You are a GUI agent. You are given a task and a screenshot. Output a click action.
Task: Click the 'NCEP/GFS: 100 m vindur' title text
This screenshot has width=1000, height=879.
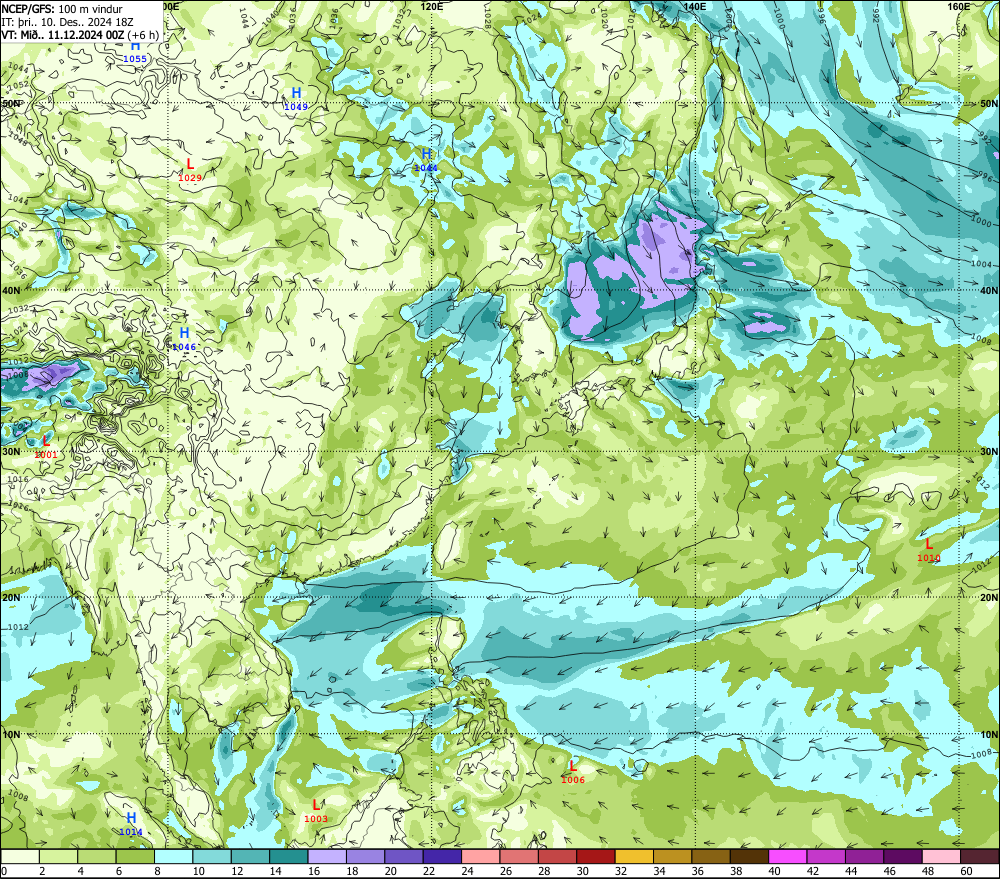[x=62, y=9]
